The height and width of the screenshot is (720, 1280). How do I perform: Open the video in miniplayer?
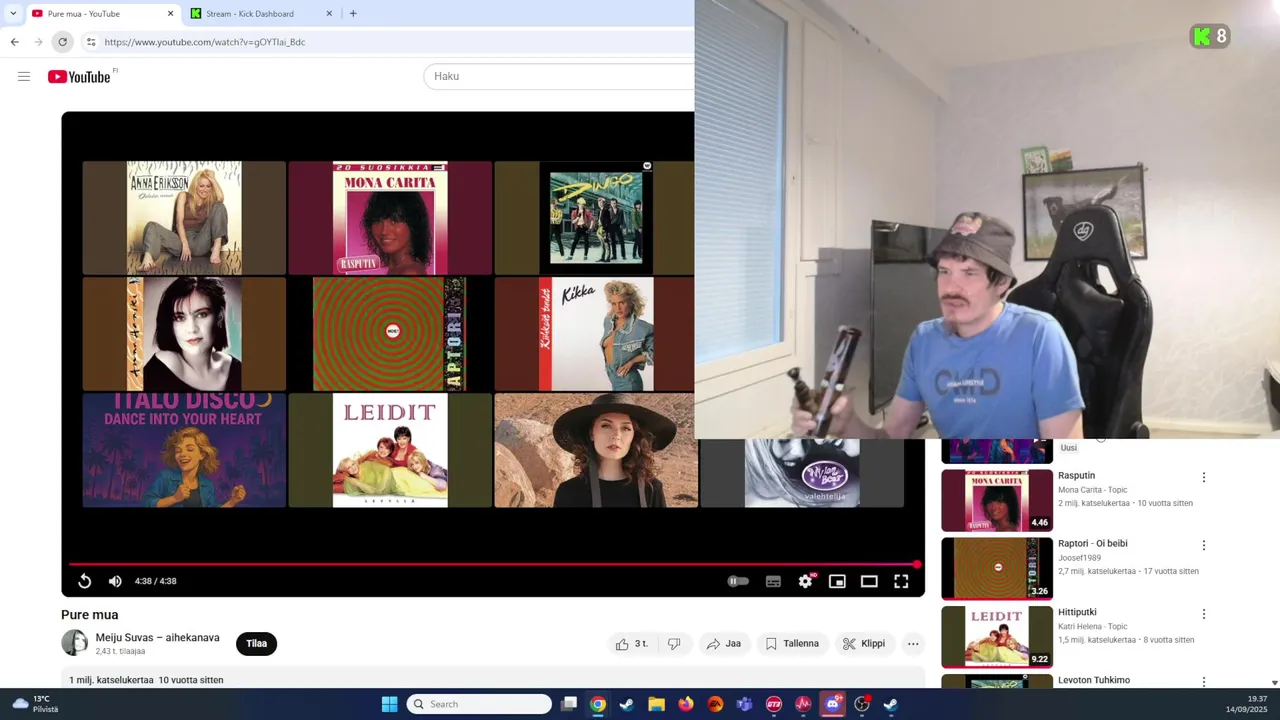point(838,581)
